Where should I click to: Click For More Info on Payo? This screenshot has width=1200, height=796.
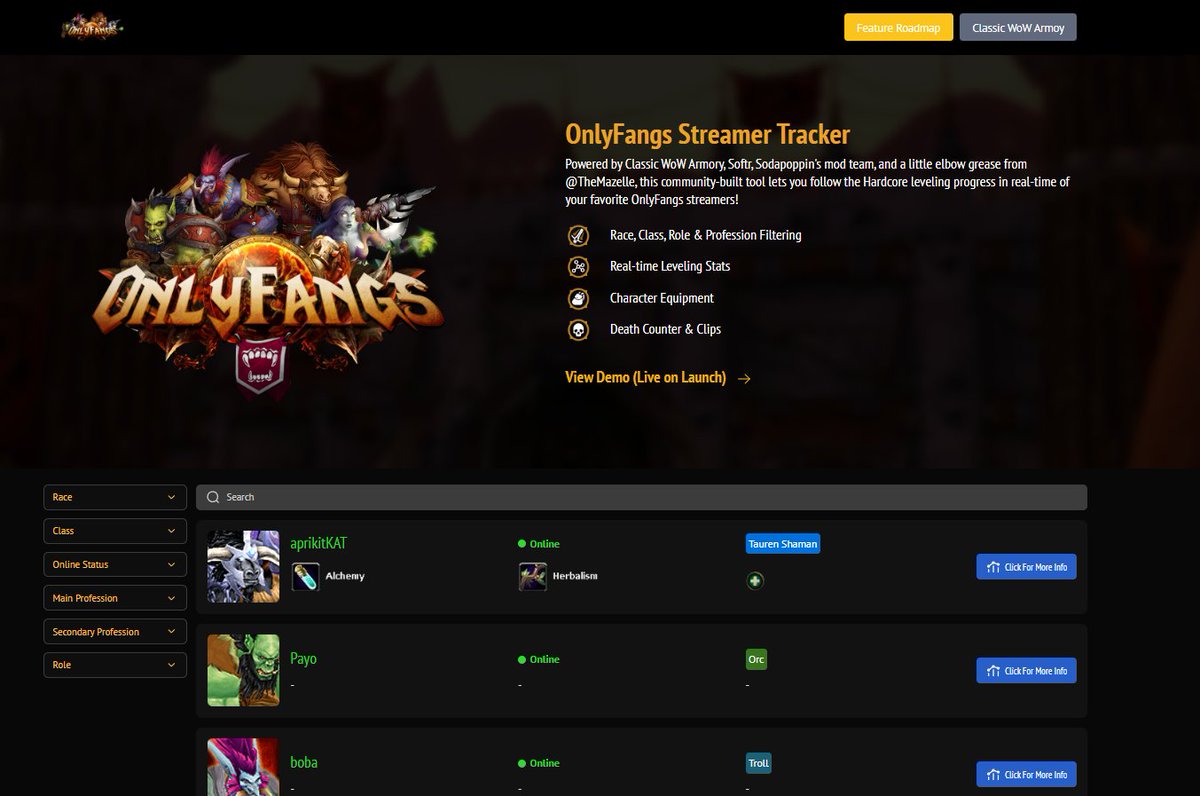point(1026,671)
